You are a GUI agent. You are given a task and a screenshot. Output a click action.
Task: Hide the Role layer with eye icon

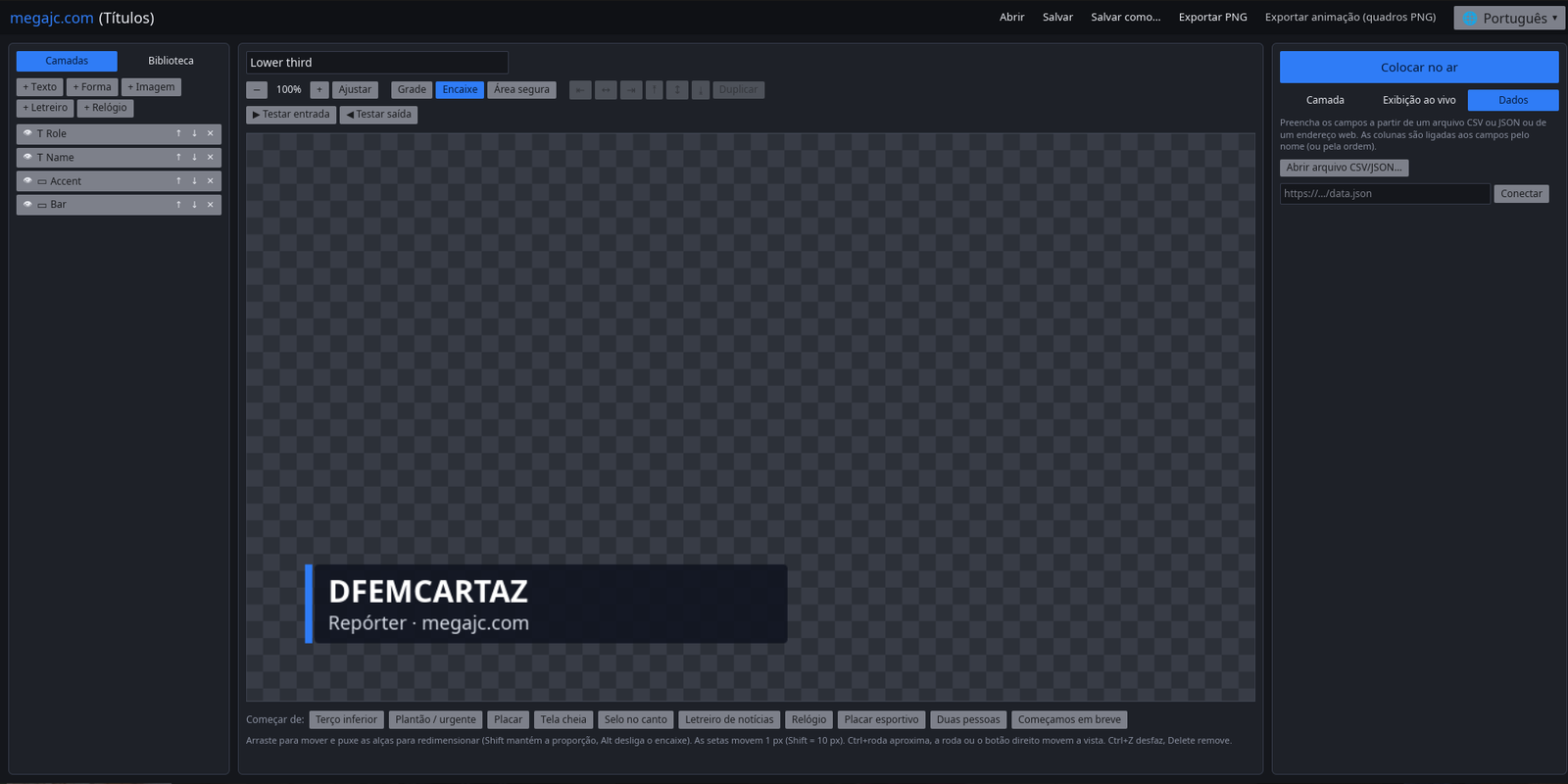click(27, 133)
